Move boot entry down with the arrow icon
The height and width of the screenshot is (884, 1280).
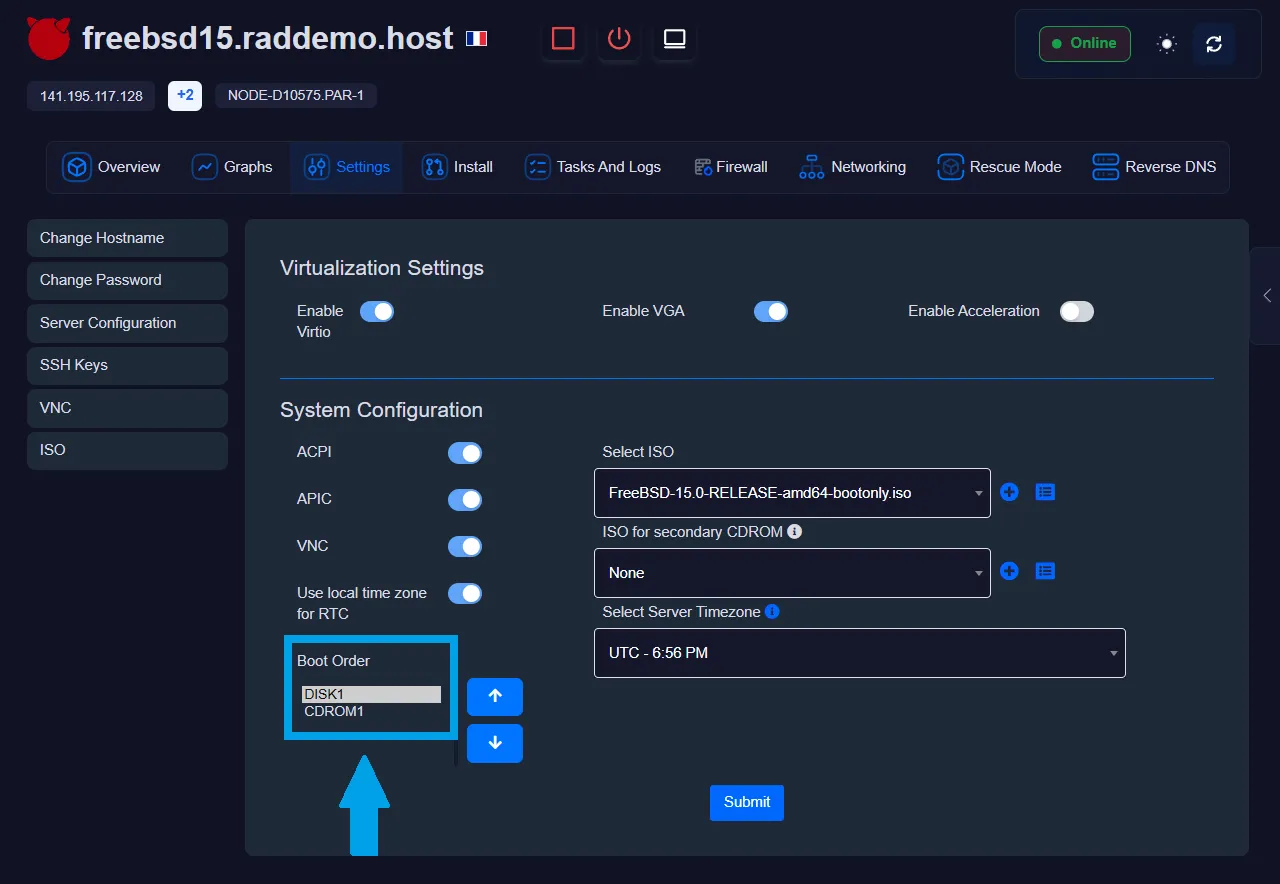[494, 743]
